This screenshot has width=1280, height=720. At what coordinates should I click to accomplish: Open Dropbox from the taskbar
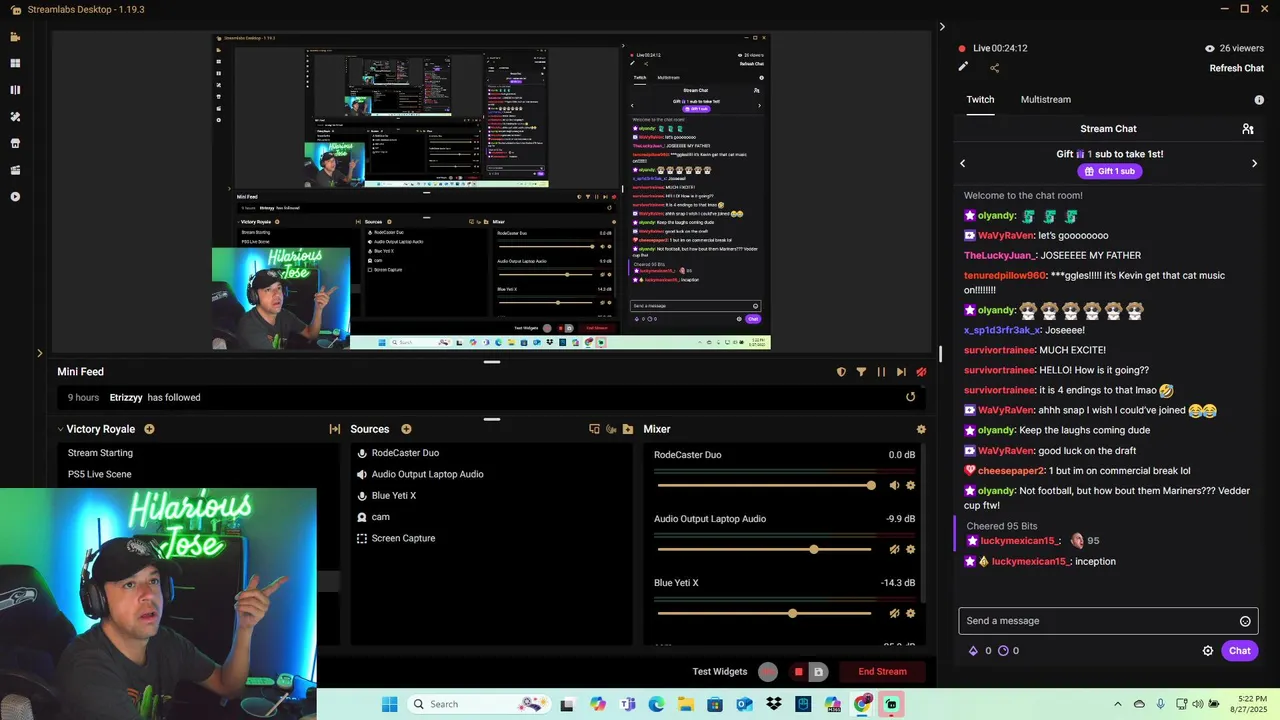774,704
